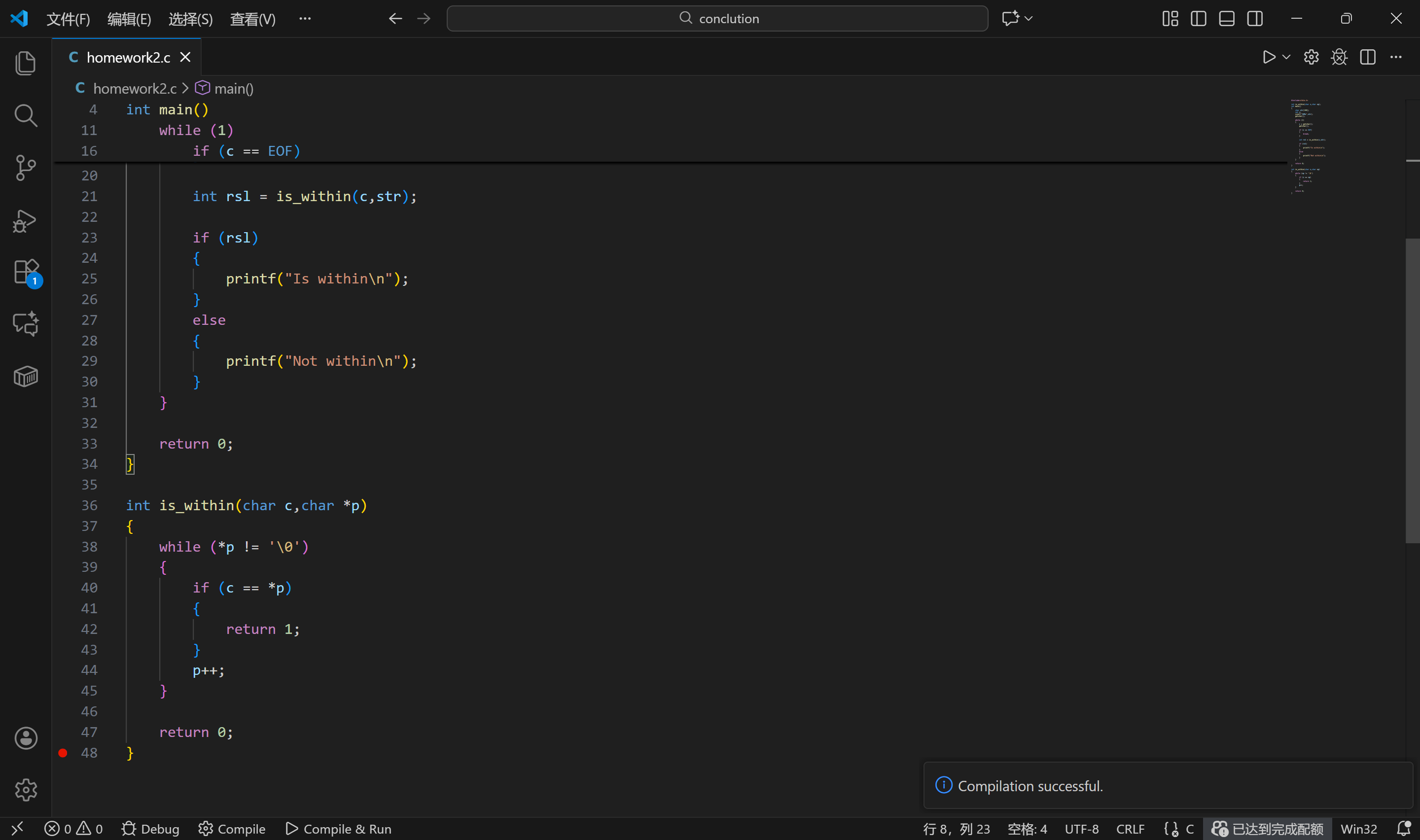The width and height of the screenshot is (1420, 840).
Task: Open the Source Control view
Action: [26, 168]
